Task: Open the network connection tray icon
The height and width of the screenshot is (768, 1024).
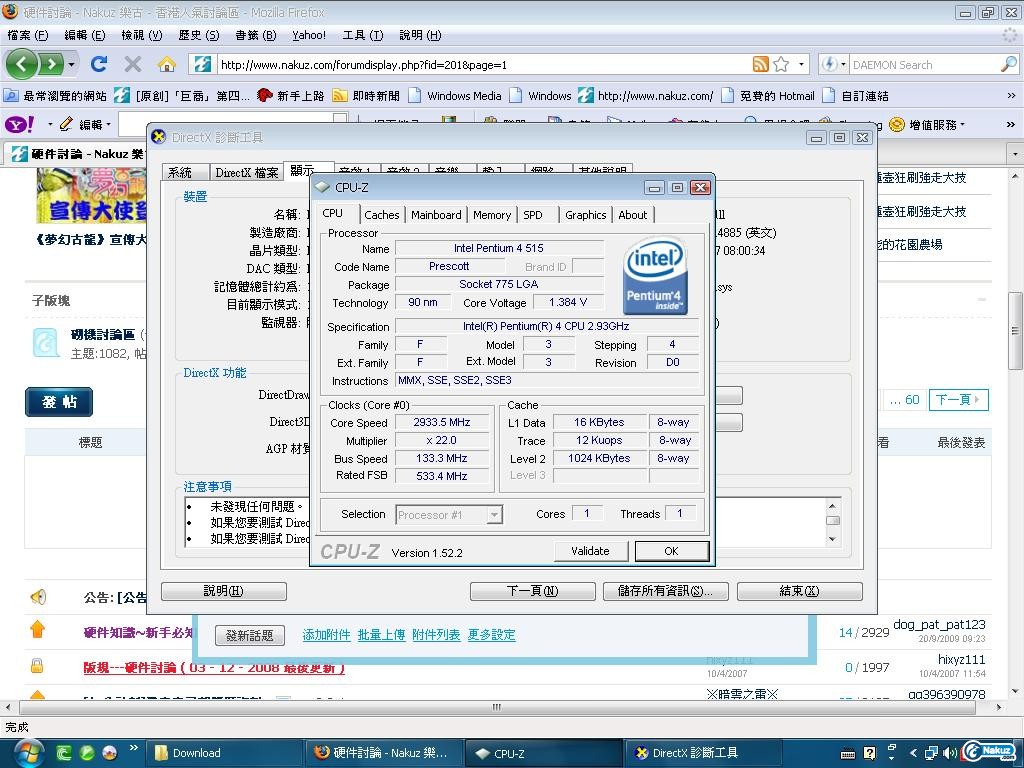Action: pos(932,754)
